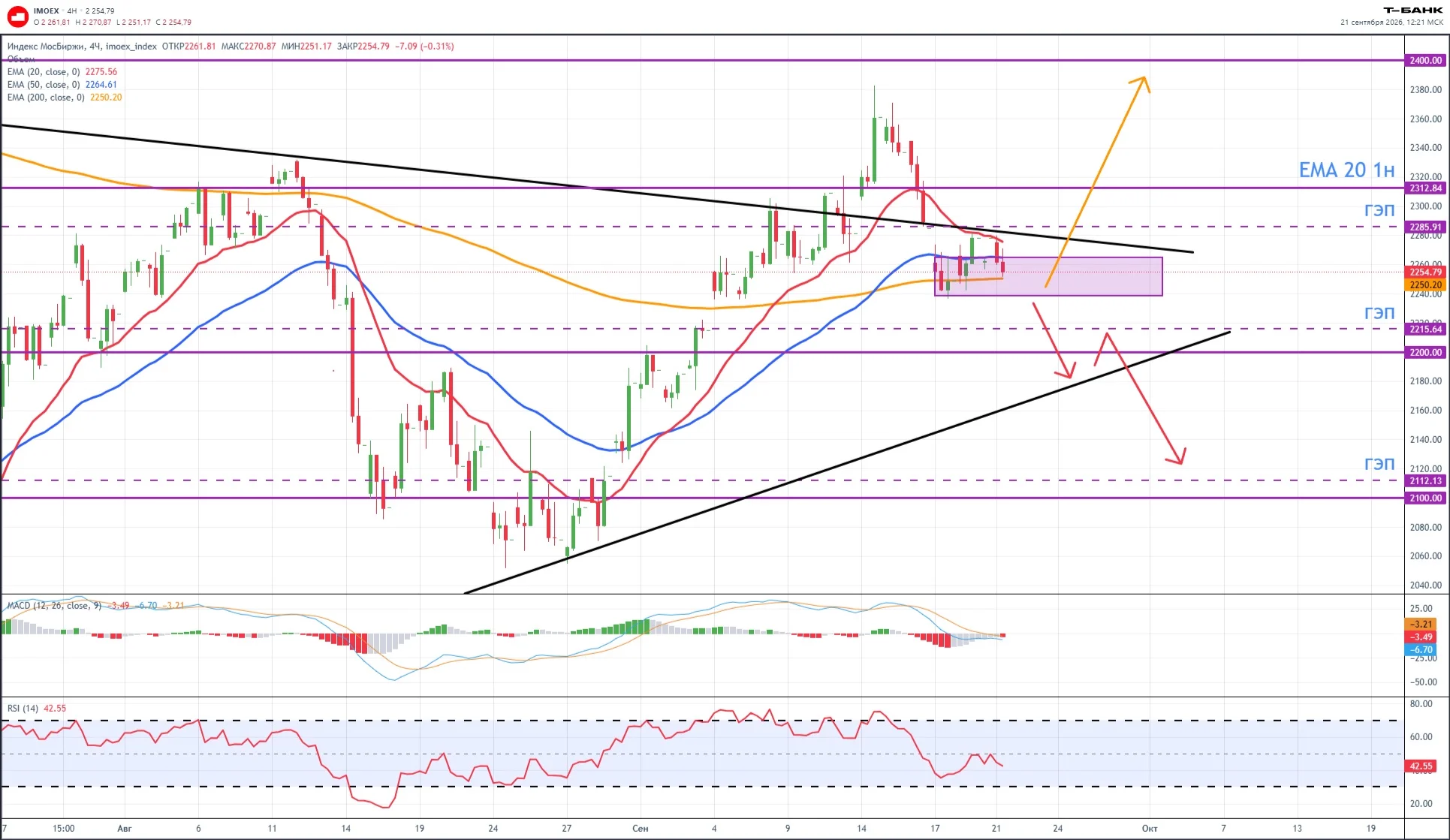Click the 2215.64 gap level tag
1450x840 pixels.
pos(1425,329)
